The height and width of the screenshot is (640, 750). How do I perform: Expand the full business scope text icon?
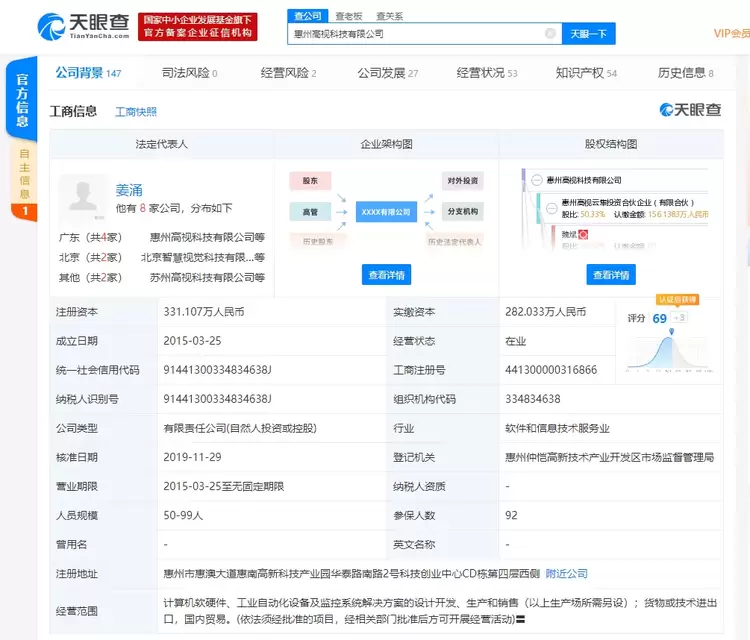tap(520, 620)
